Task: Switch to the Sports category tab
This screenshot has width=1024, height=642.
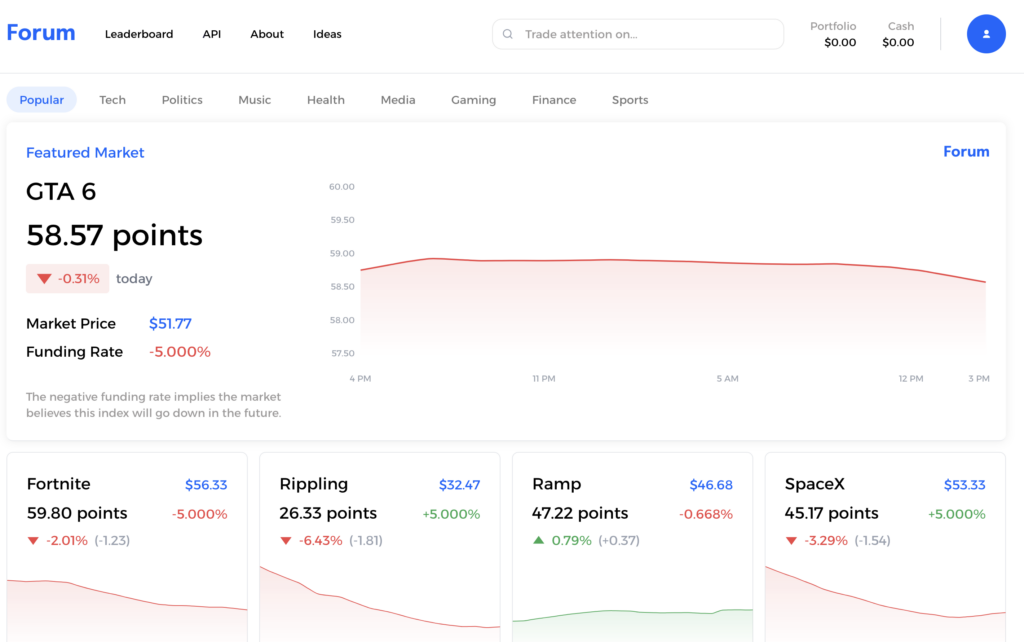Action: (630, 100)
